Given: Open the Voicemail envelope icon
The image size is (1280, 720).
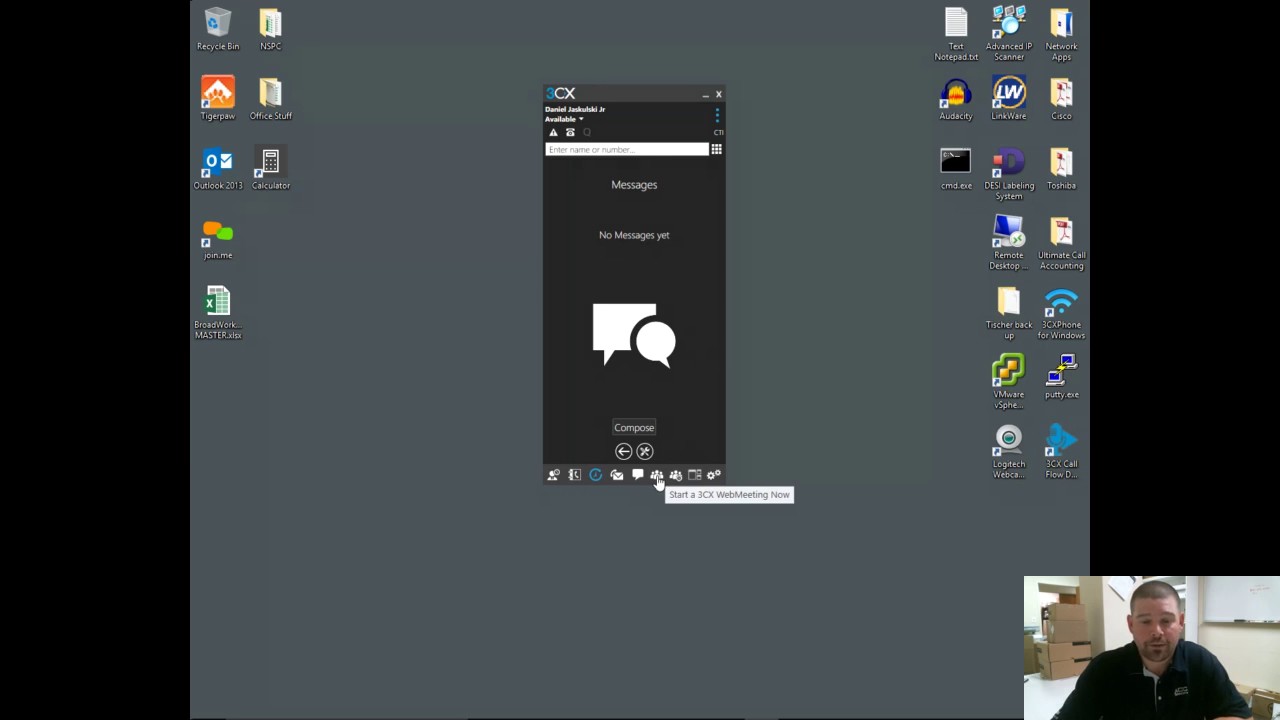Looking at the screenshot, I should [x=617, y=475].
